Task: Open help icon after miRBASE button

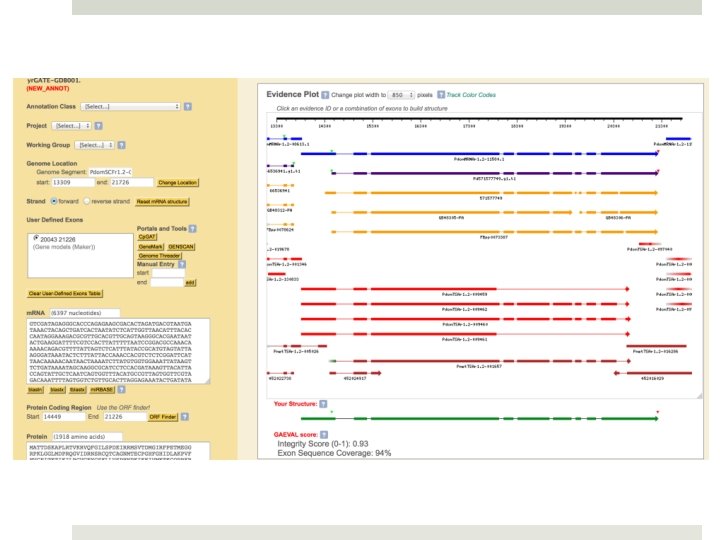Action: (121, 390)
